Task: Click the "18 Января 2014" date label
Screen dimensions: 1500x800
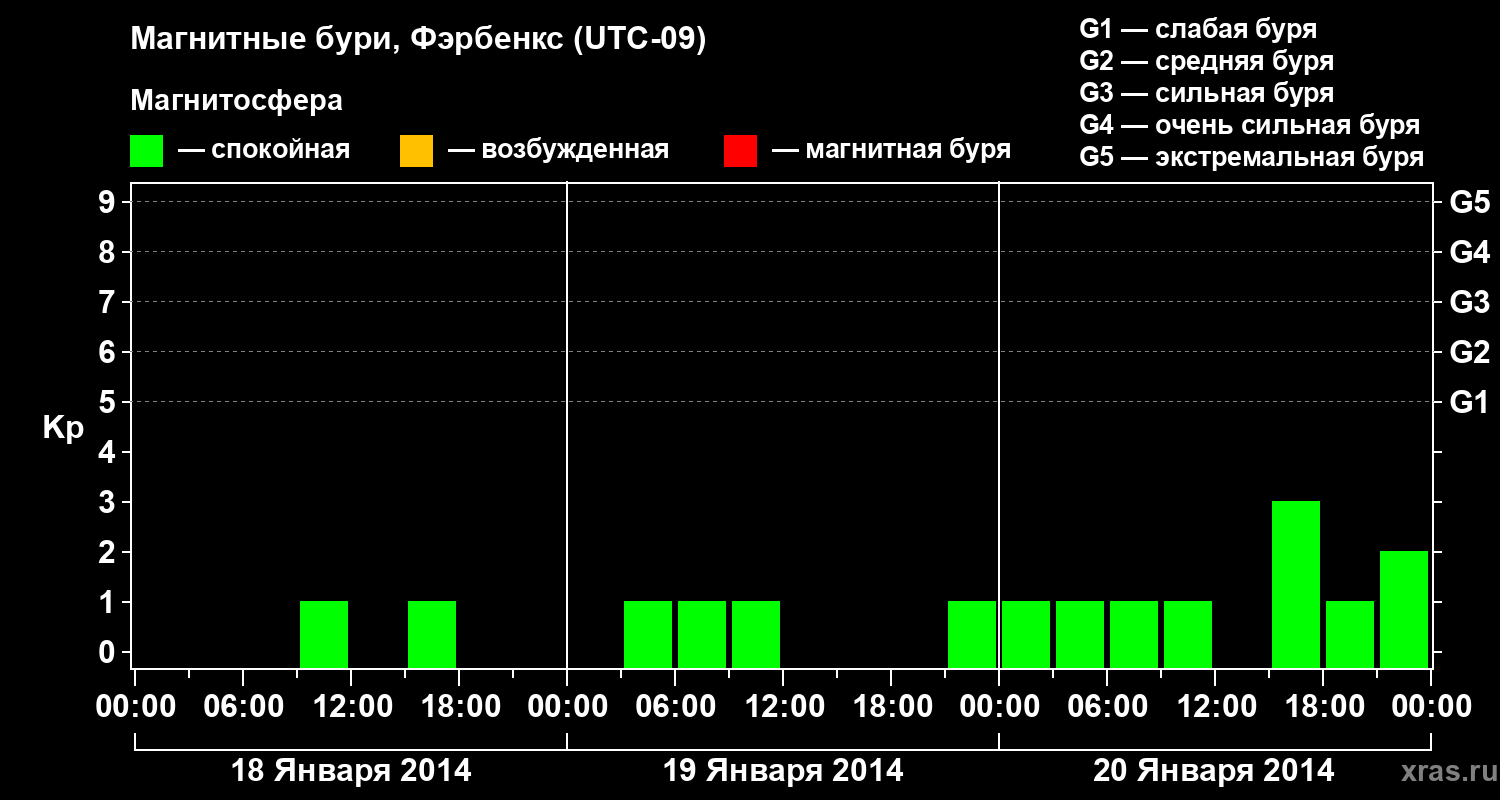Action: point(351,771)
